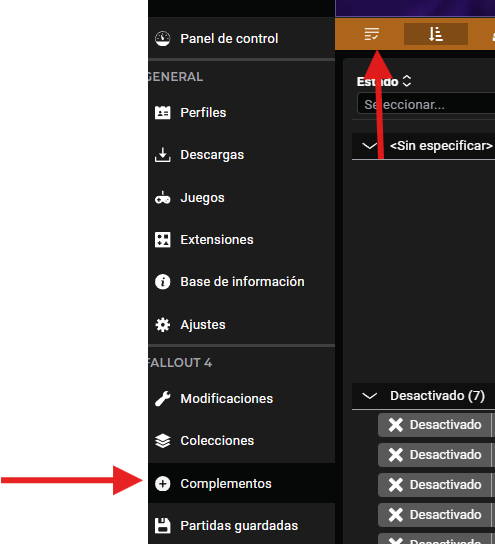Open Base de información
The height and width of the screenshot is (544, 495).
[x=241, y=282]
